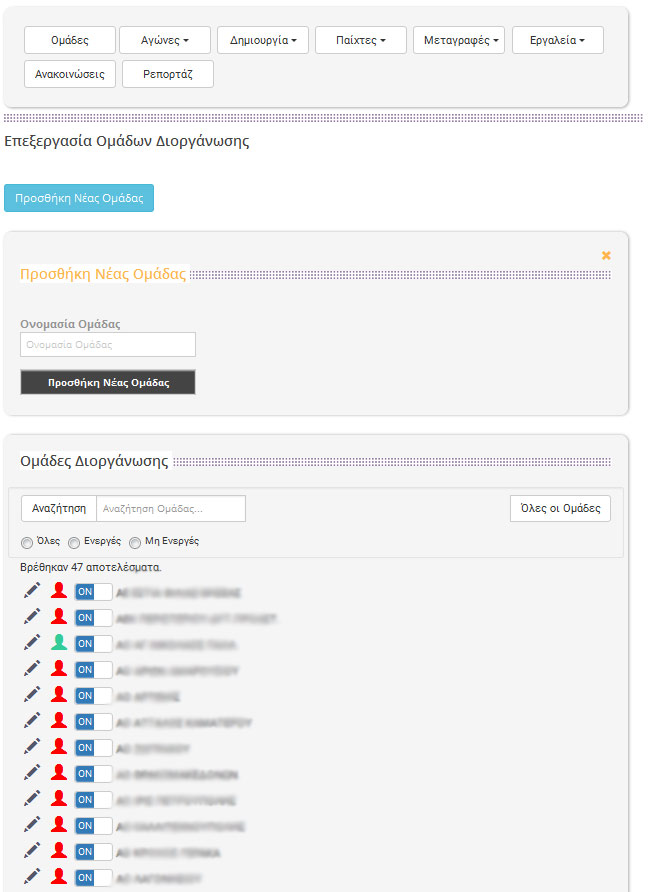
Task: Close the Προσθήκη Νέας Ομάδας panel with the orange X
Action: click(x=606, y=256)
